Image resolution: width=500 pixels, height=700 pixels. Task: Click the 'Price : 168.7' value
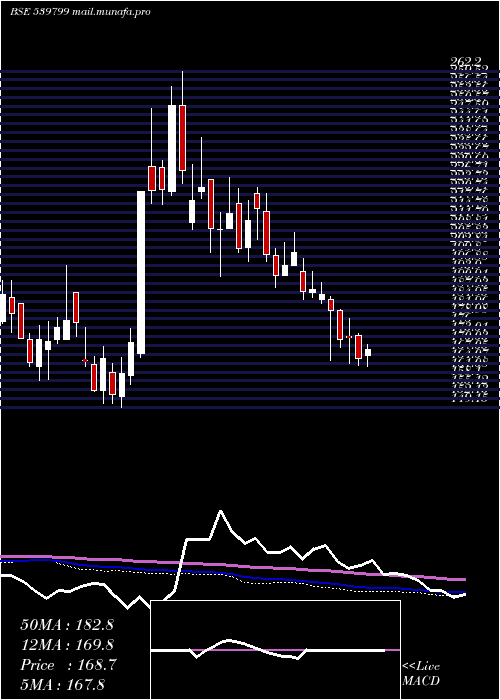click(x=68, y=665)
